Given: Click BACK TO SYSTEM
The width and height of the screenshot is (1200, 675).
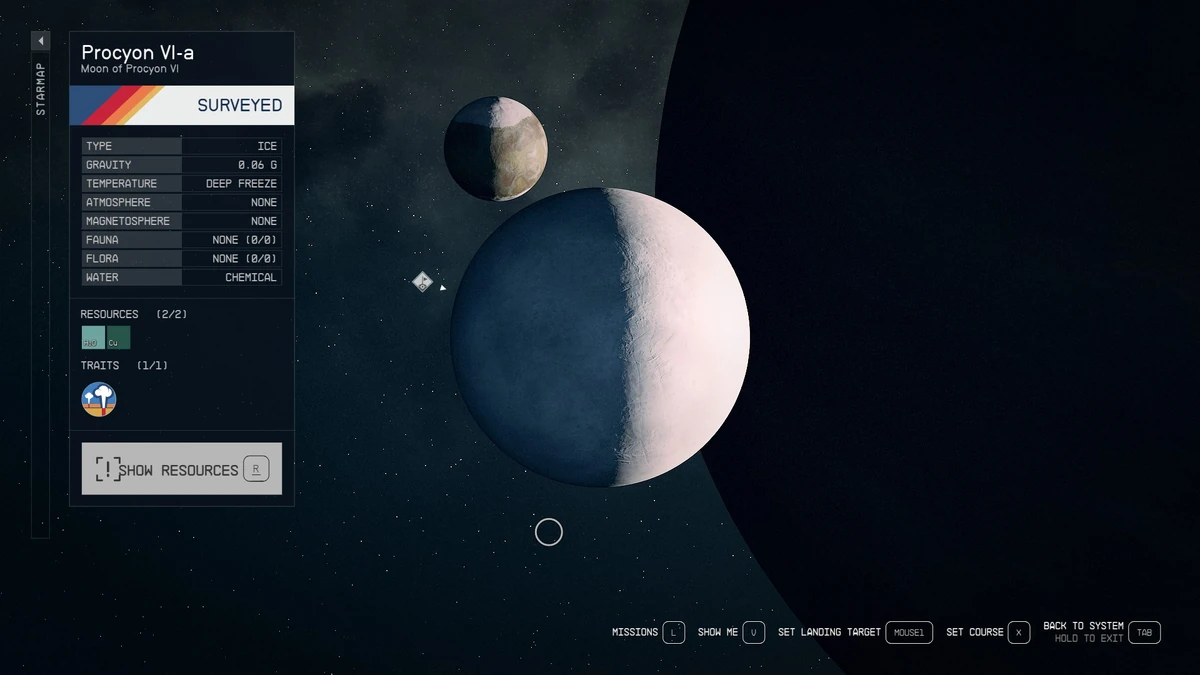Looking at the screenshot, I should point(1083,625).
